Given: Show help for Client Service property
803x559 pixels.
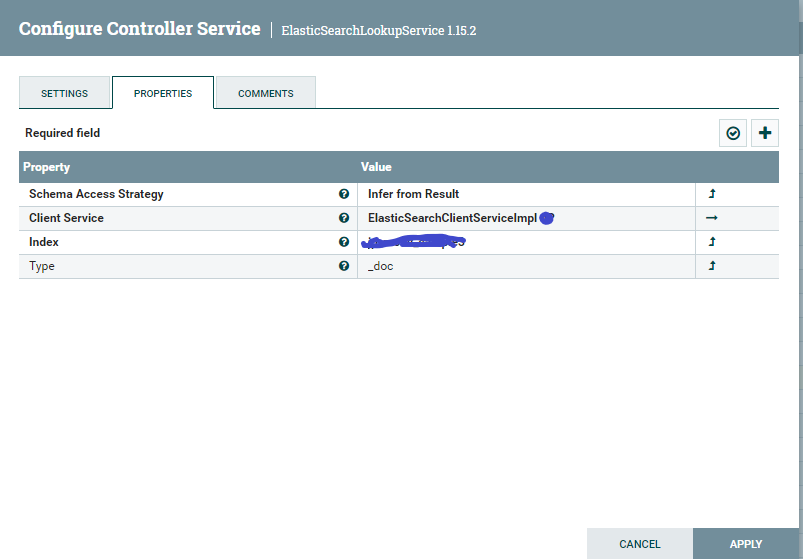Looking at the screenshot, I should click(344, 218).
